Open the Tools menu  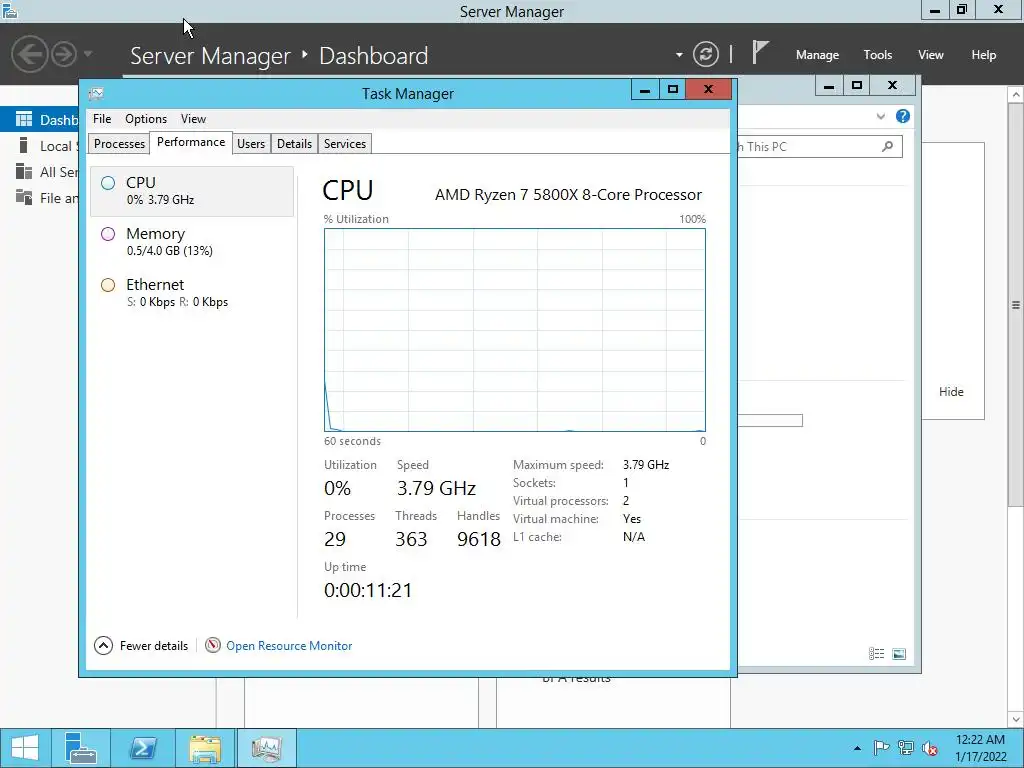point(877,55)
